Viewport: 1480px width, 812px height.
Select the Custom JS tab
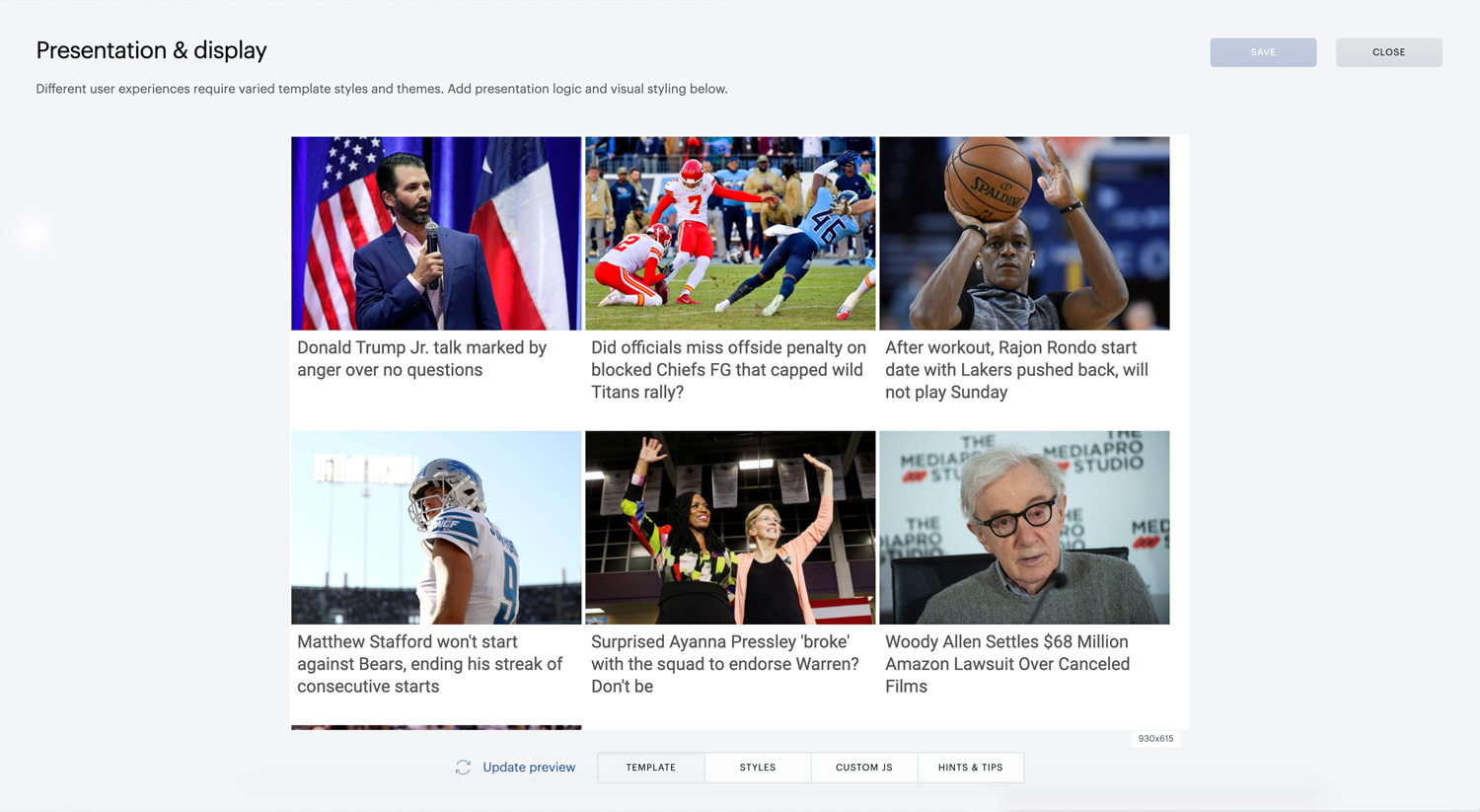pos(864,768)
